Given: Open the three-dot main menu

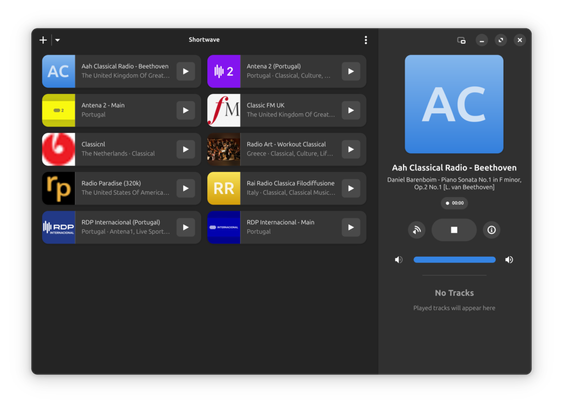Looking at the screenshot, I should pos(366,40).
